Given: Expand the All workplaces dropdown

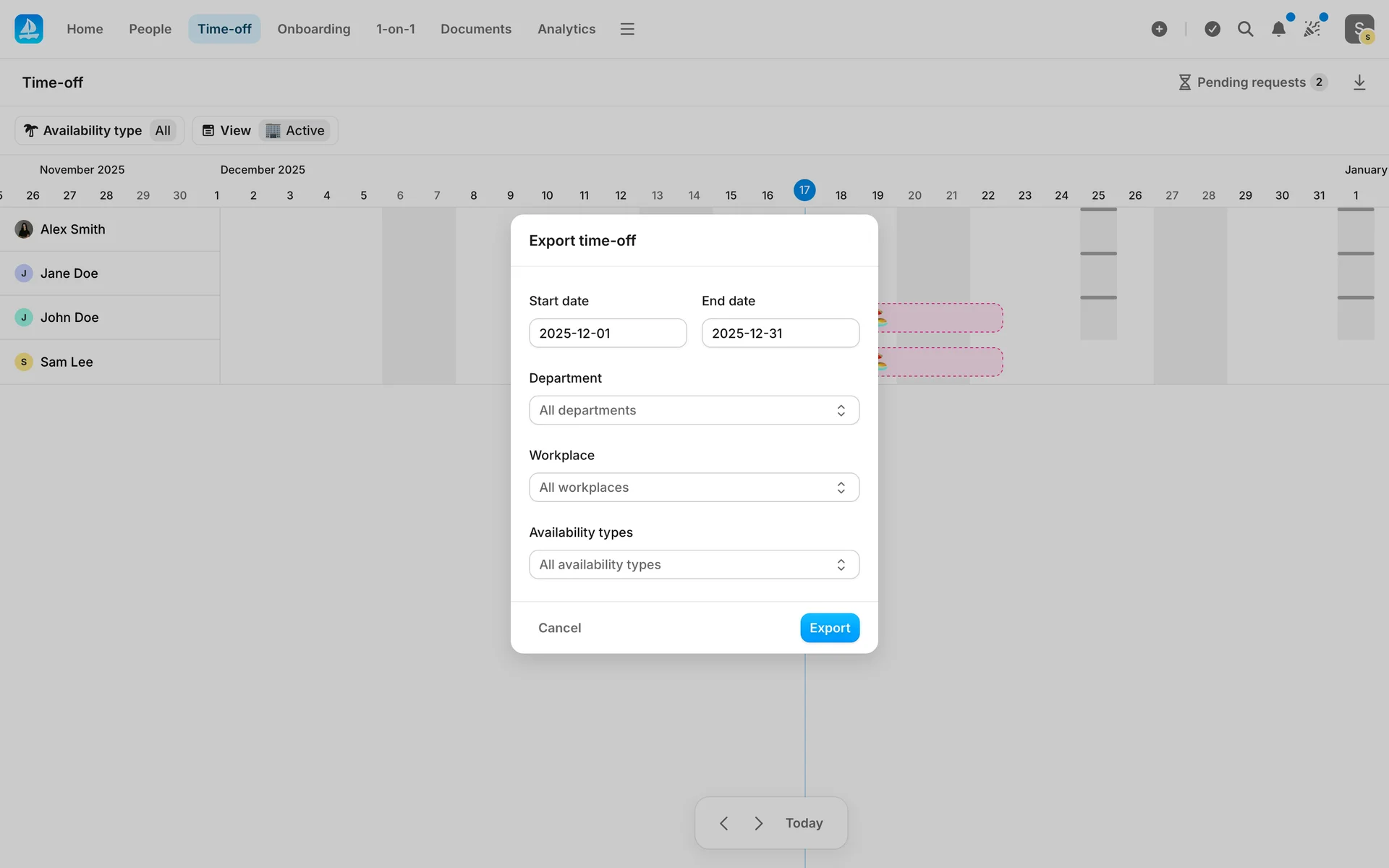Looking at the screenshot, I should 694,488.
